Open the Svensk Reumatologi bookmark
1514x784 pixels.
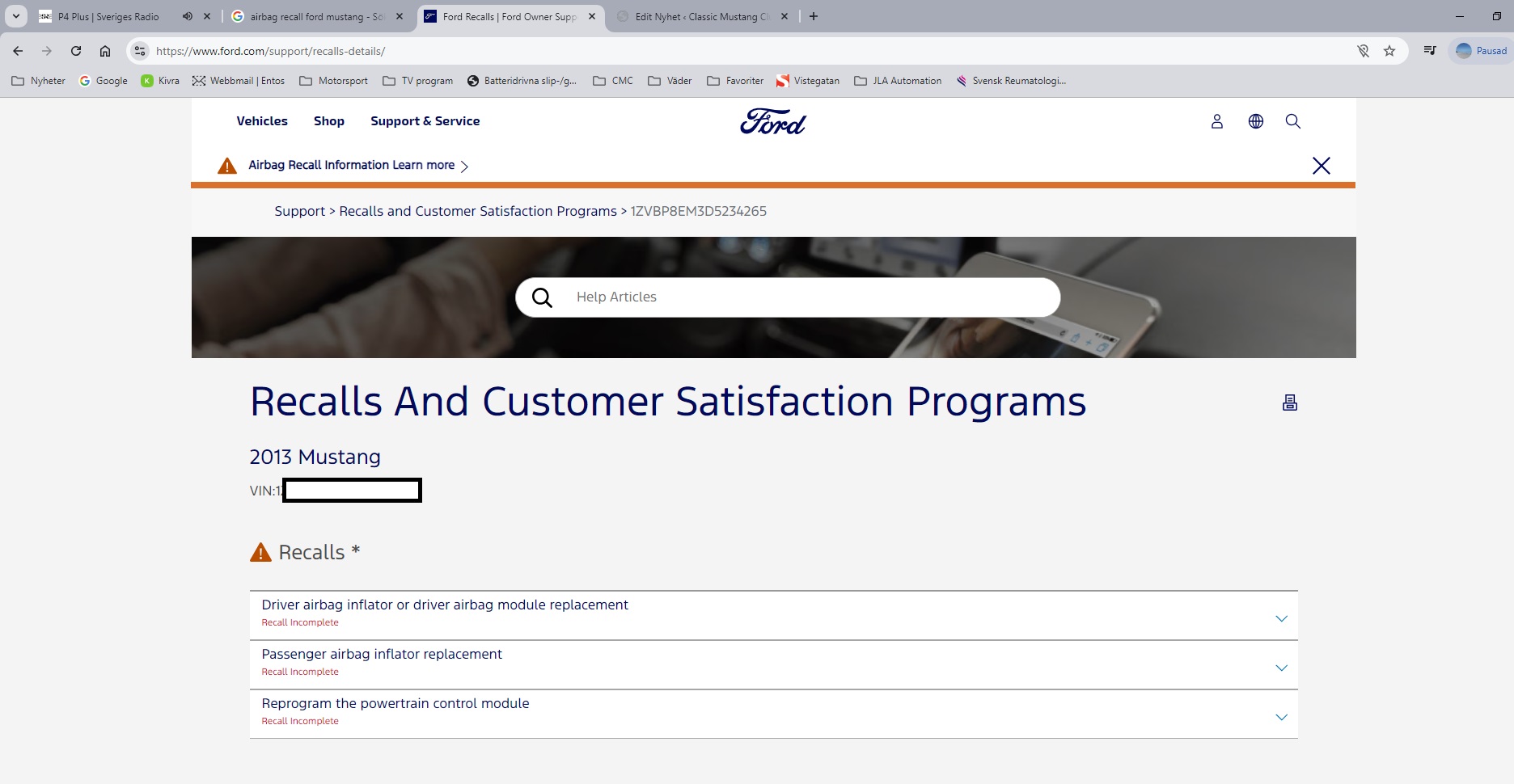click(1011, 81)
